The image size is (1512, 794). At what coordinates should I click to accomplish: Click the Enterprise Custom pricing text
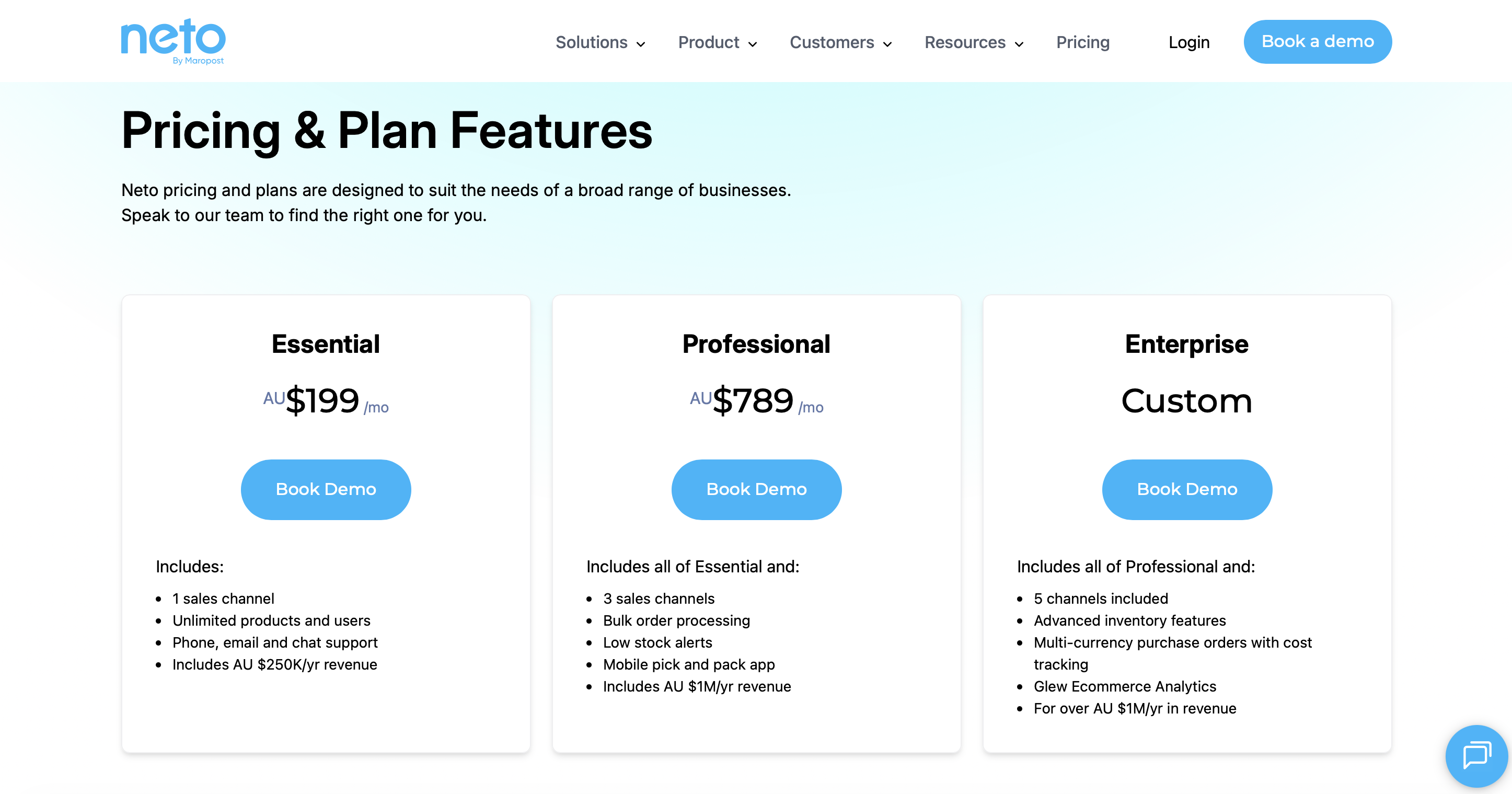[1186, 401]
